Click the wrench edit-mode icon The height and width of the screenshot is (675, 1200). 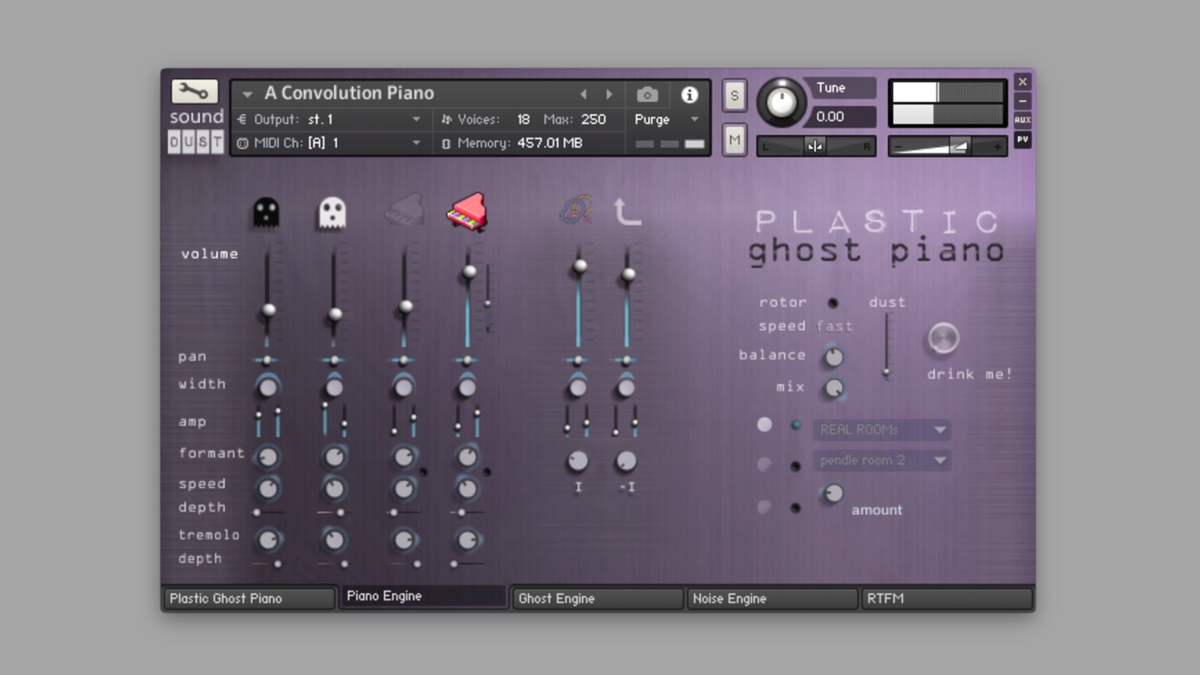[194, 92]
